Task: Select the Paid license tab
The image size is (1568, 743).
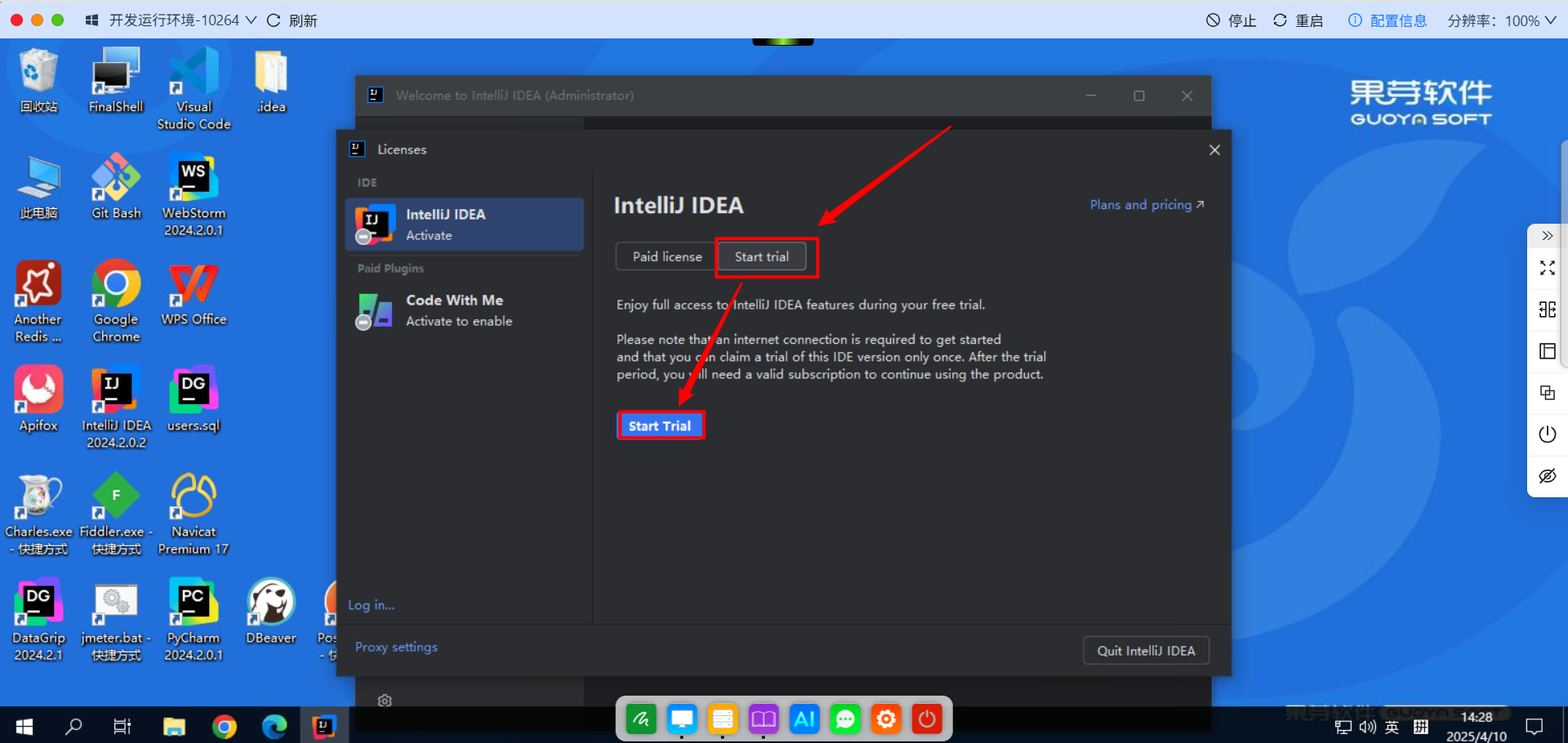Action: tap(667, 256)
